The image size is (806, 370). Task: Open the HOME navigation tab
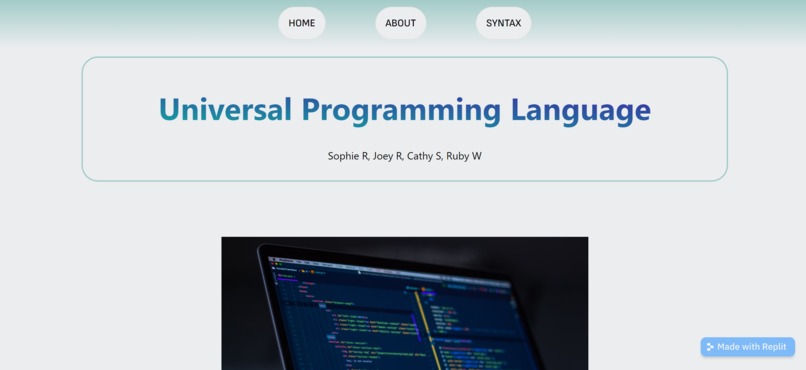[x=302, y=23]
